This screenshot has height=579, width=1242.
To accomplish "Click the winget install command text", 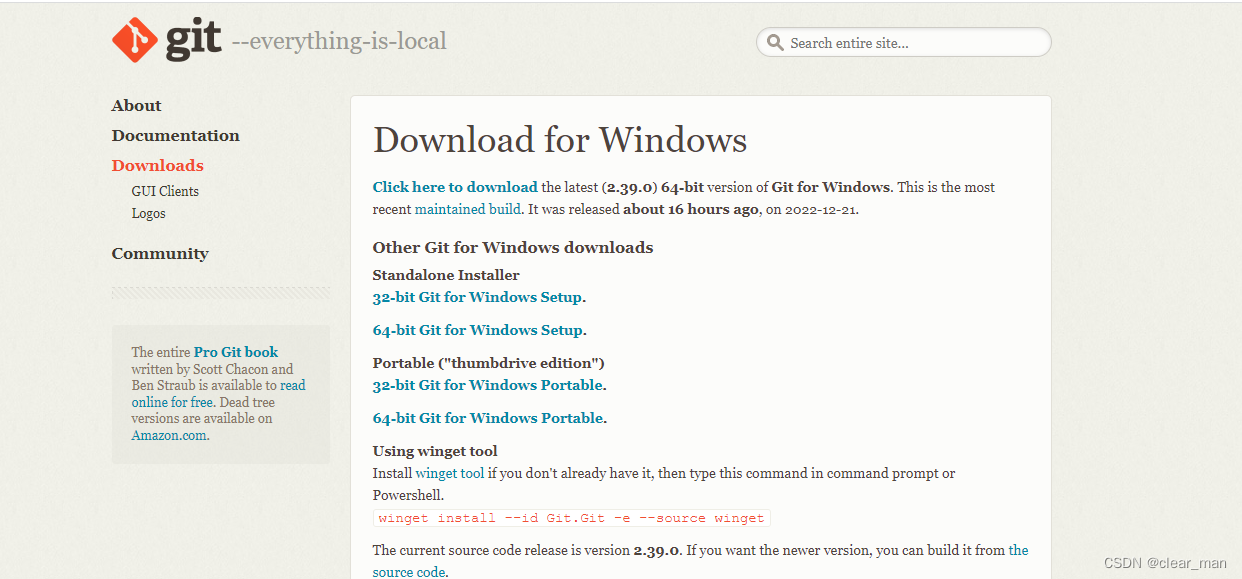I will [x=572, y=518].
